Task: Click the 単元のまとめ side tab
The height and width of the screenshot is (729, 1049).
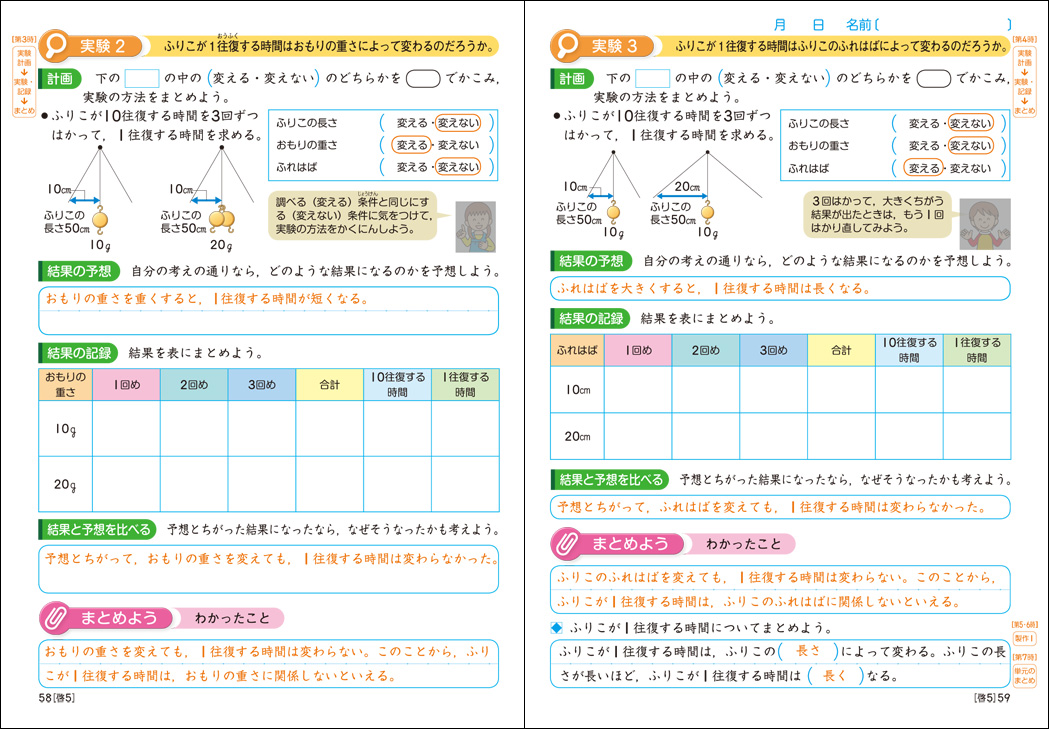Action: tap(1024, 675)
